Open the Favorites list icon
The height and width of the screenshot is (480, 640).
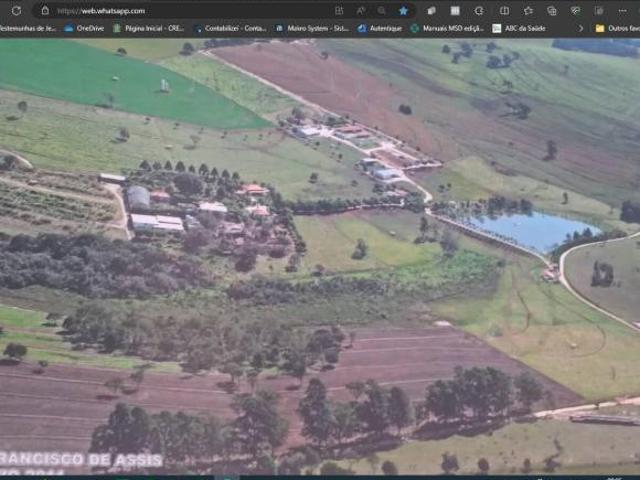528,10
